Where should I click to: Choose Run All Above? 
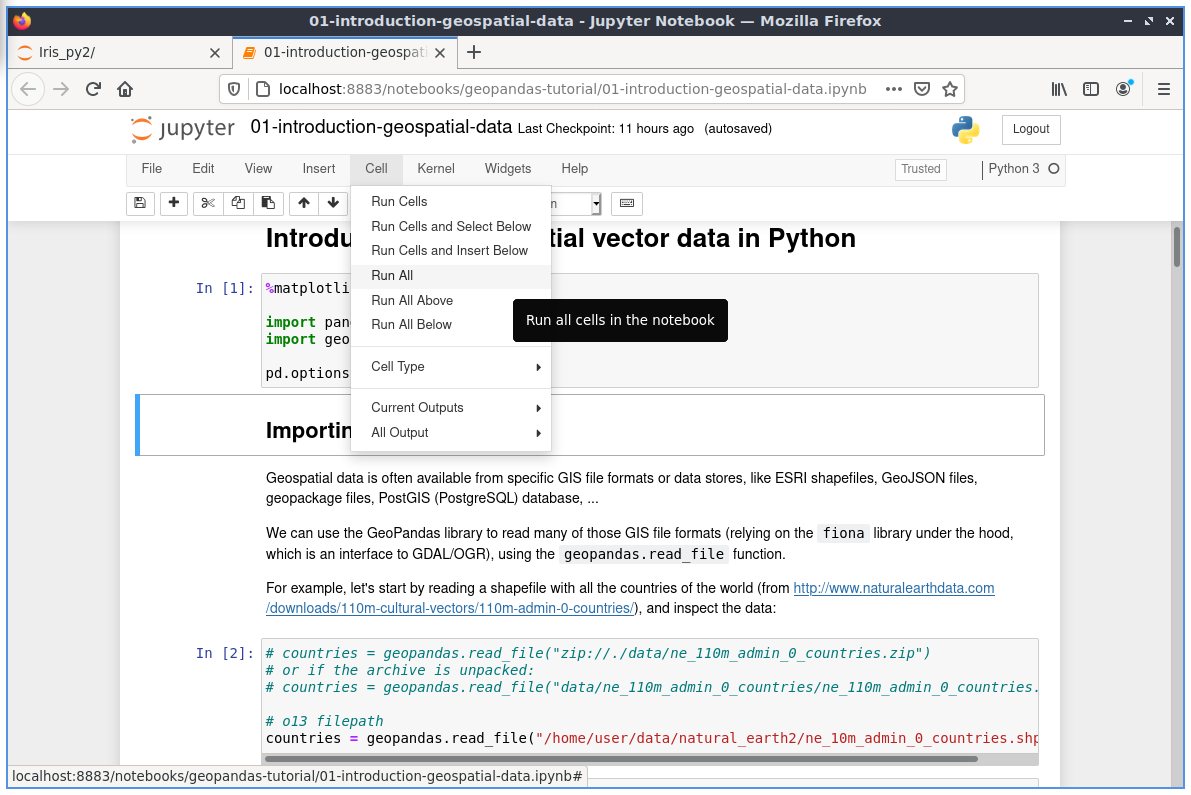click(451, 301)
